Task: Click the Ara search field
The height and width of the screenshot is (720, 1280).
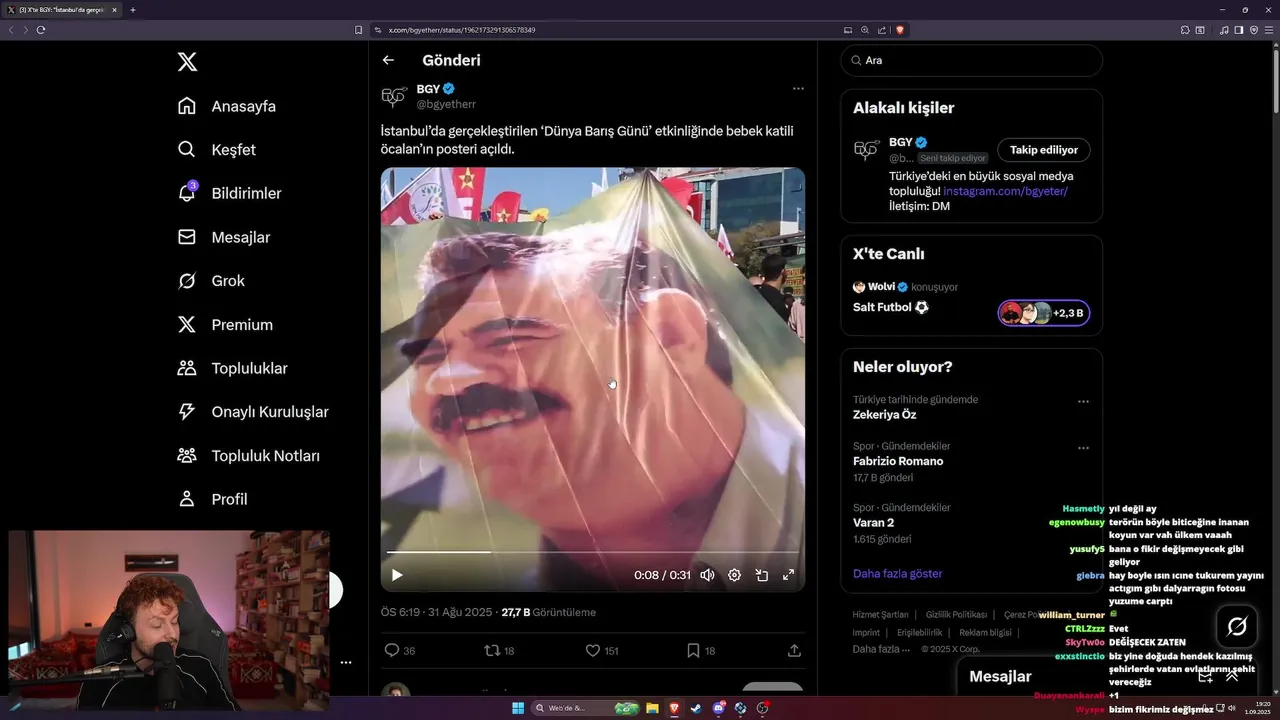Action: pos(971,60)
